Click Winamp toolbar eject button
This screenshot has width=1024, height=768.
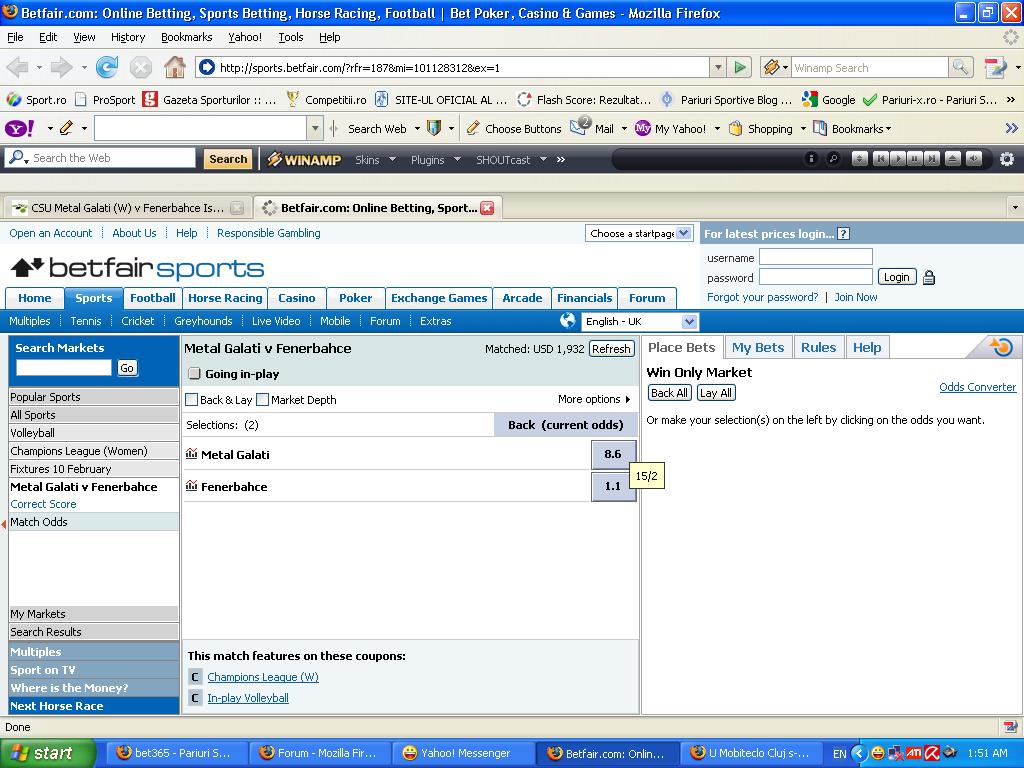point(953,159)
